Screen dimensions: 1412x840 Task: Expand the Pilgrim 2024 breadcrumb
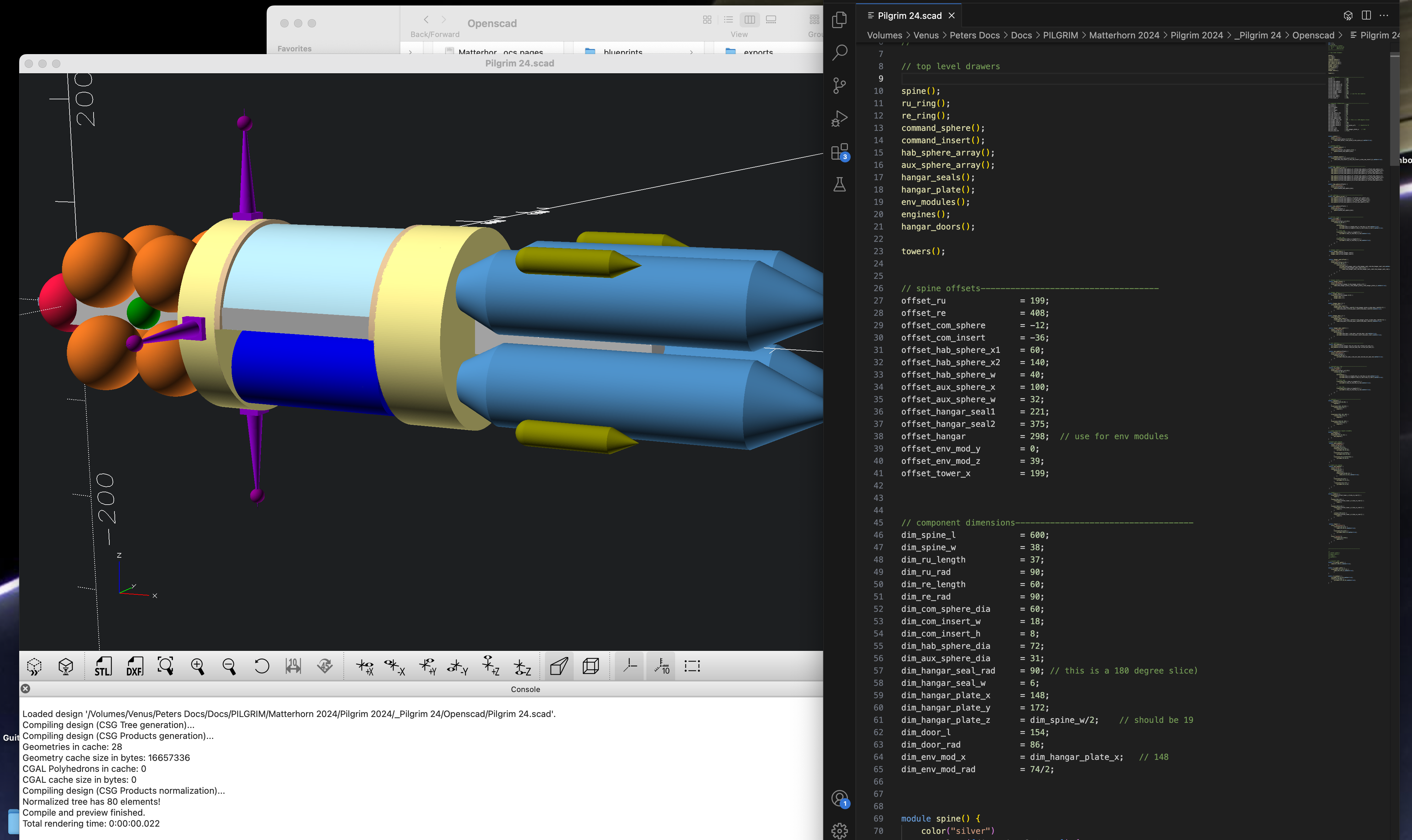tap(1196, 35)
